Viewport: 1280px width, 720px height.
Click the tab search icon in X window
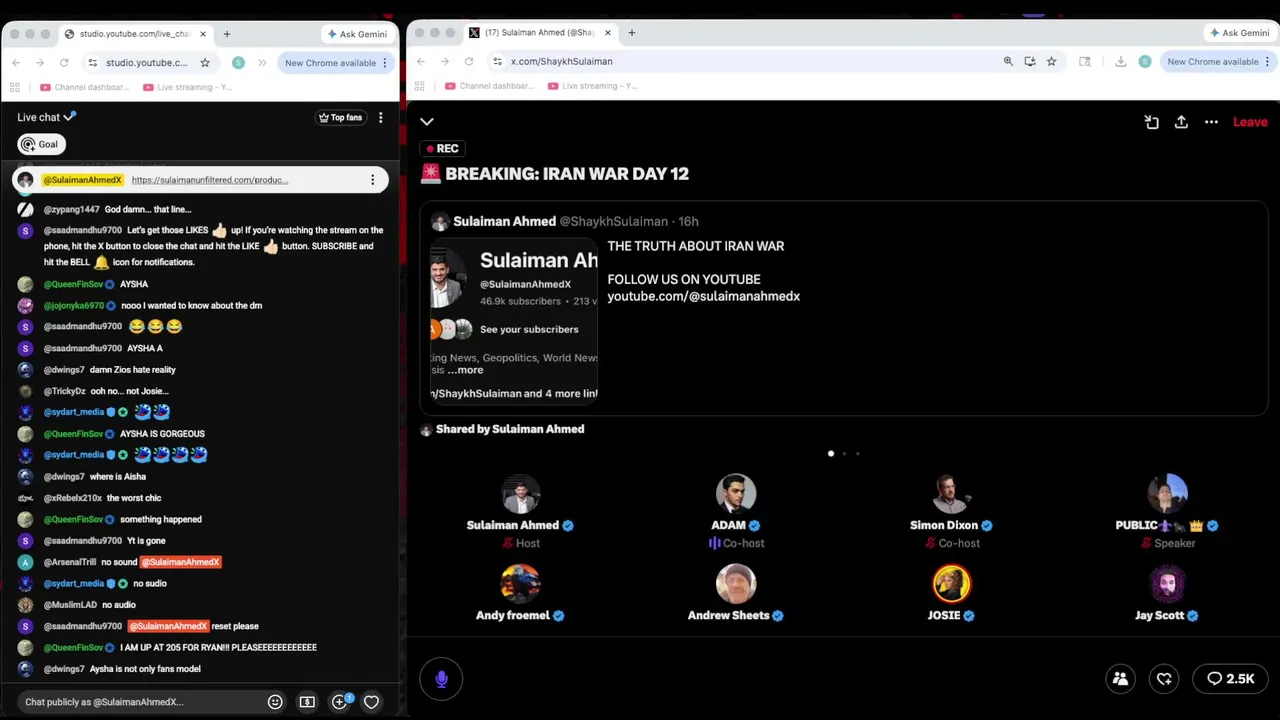[1085, 61]
